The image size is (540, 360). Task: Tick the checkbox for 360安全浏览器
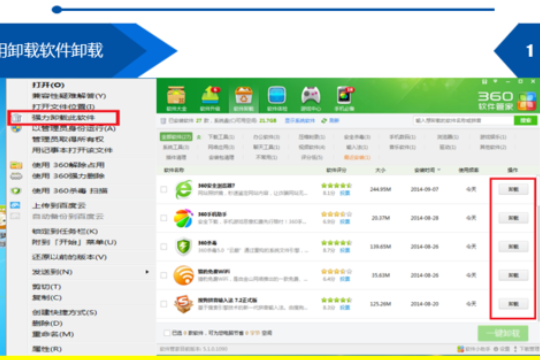coord(164,189)
